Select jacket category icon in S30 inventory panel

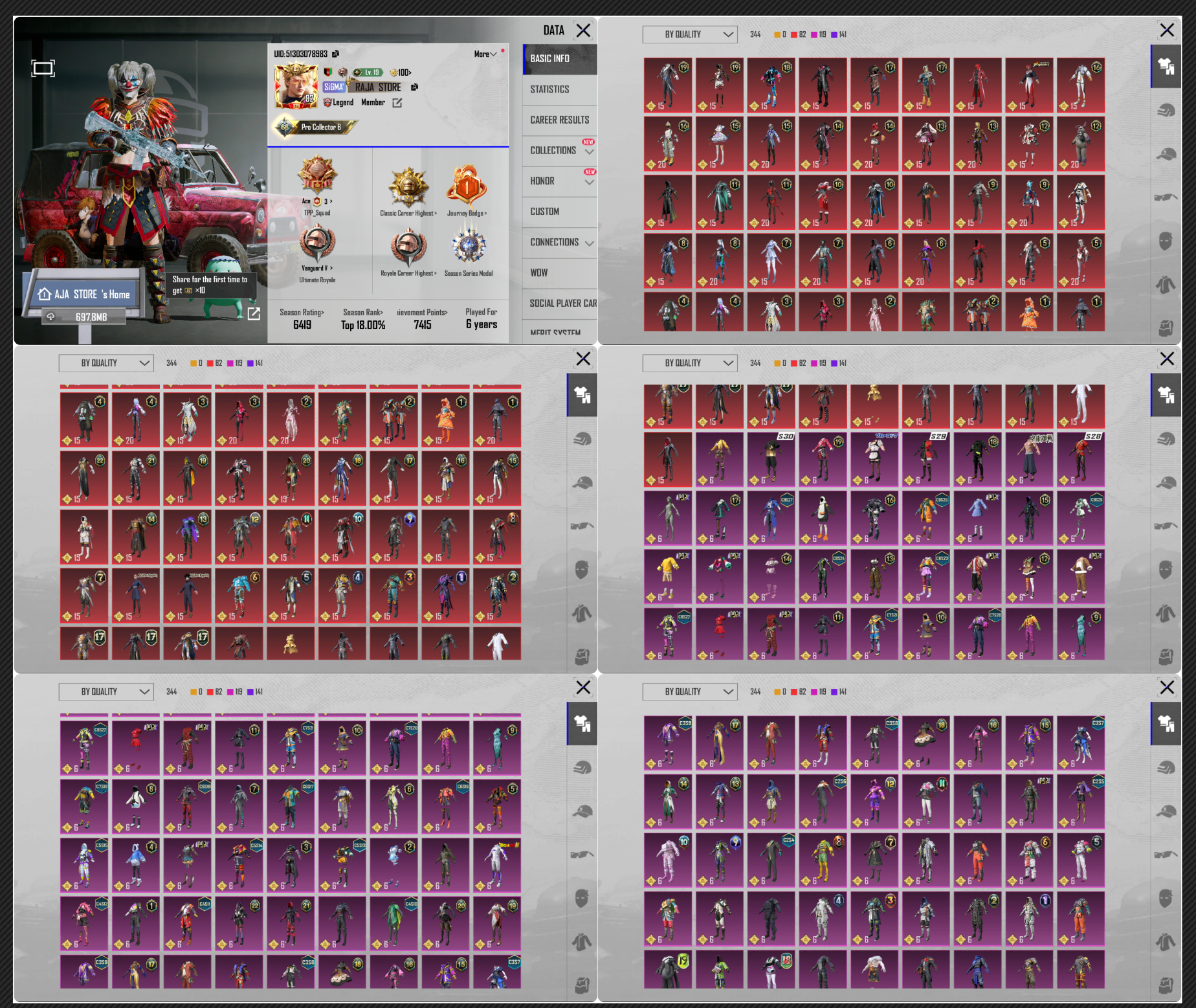1166,612
